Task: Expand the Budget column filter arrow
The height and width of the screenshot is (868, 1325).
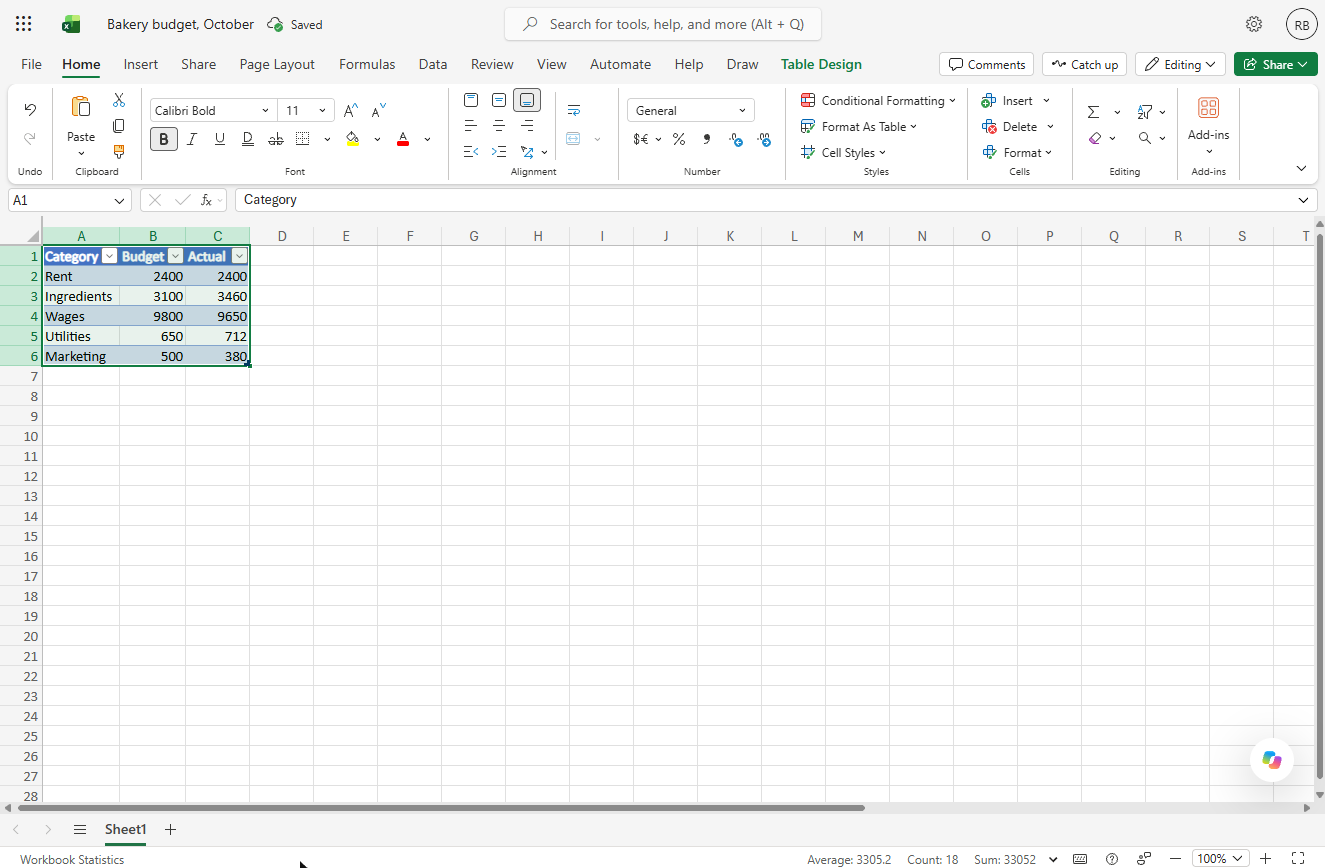Action: click(175, 257)
